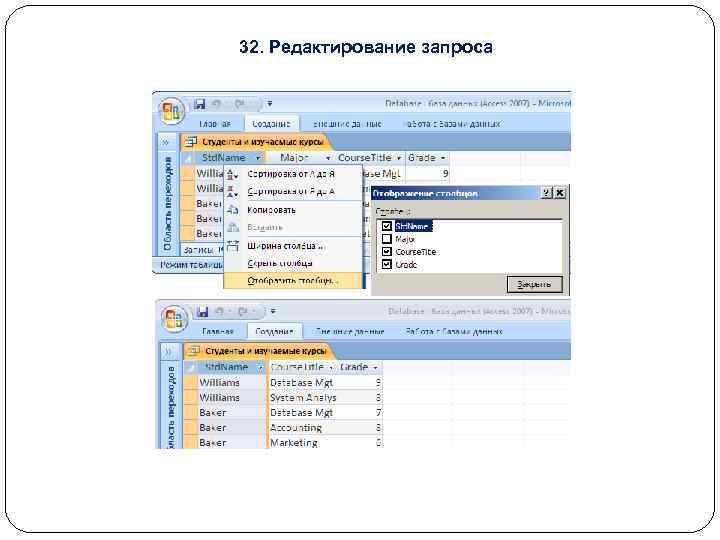Click select-all corner cell in lower datasheet

(190, 367)
